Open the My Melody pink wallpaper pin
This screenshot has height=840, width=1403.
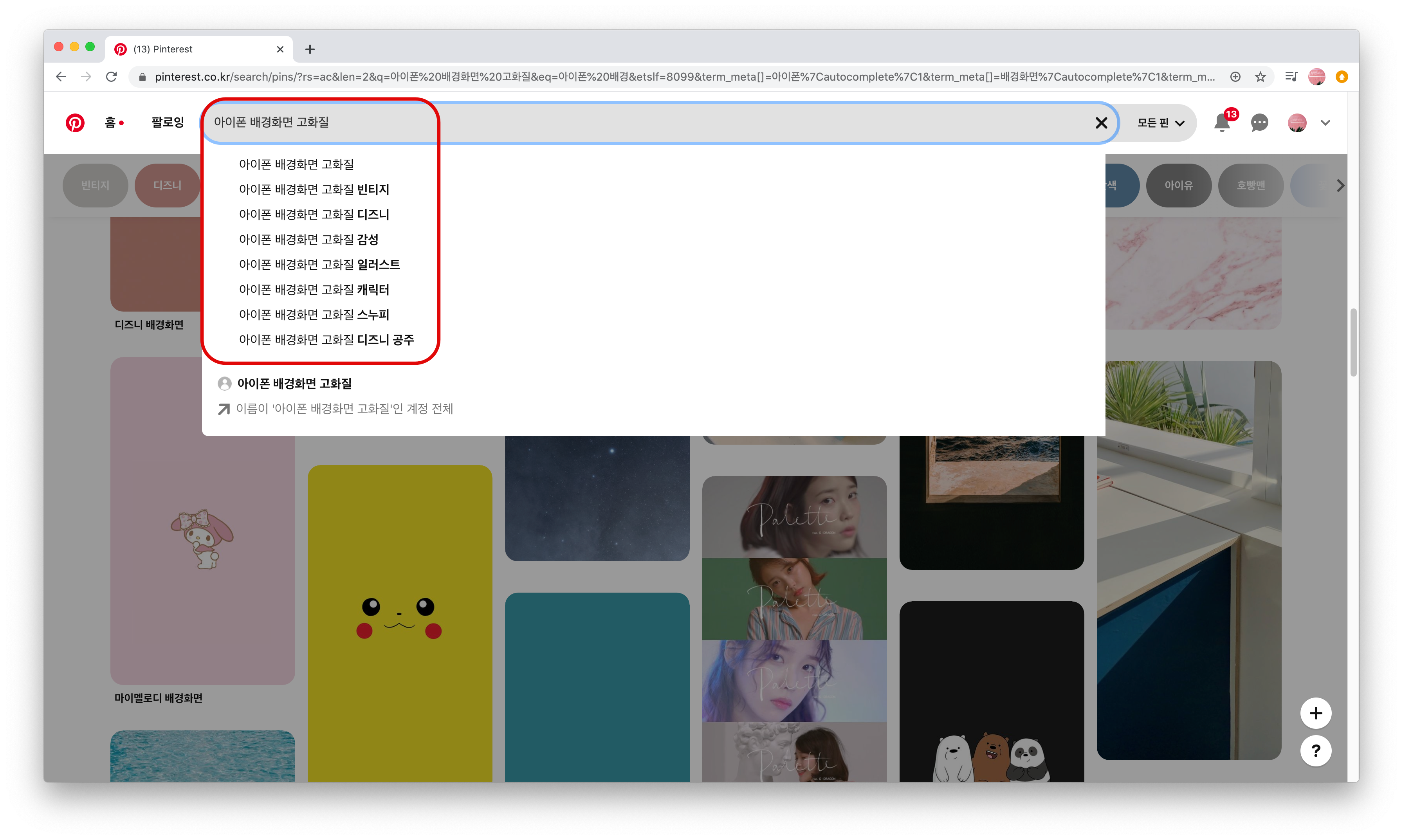pyautogui.click(x=202, y=521)
